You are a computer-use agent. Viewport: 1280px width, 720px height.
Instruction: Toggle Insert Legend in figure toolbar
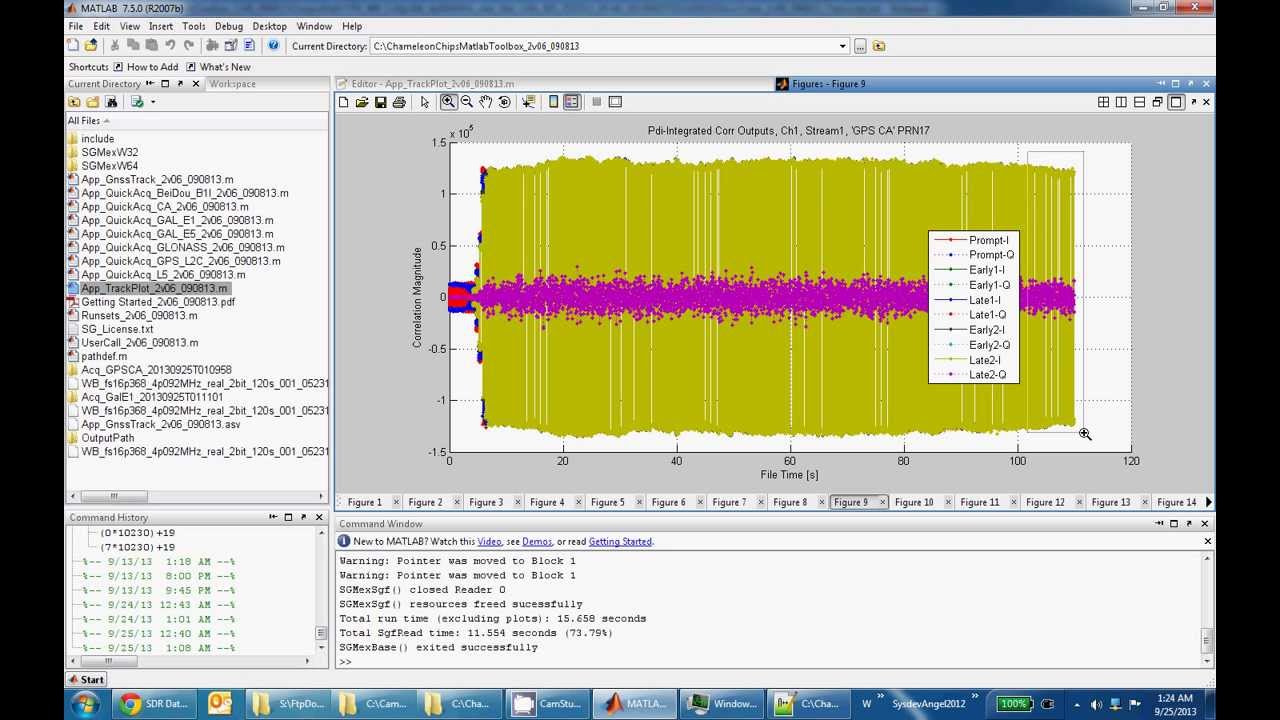point(572,102)
